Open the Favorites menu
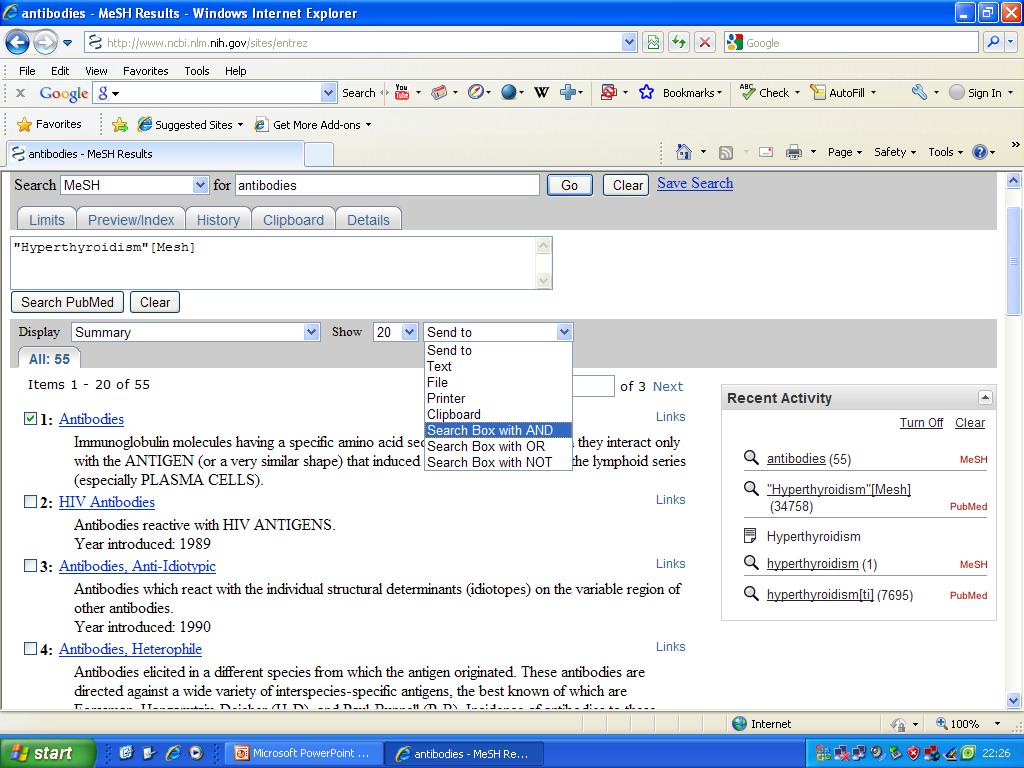 pyautogui.click(x=146, y=71)
